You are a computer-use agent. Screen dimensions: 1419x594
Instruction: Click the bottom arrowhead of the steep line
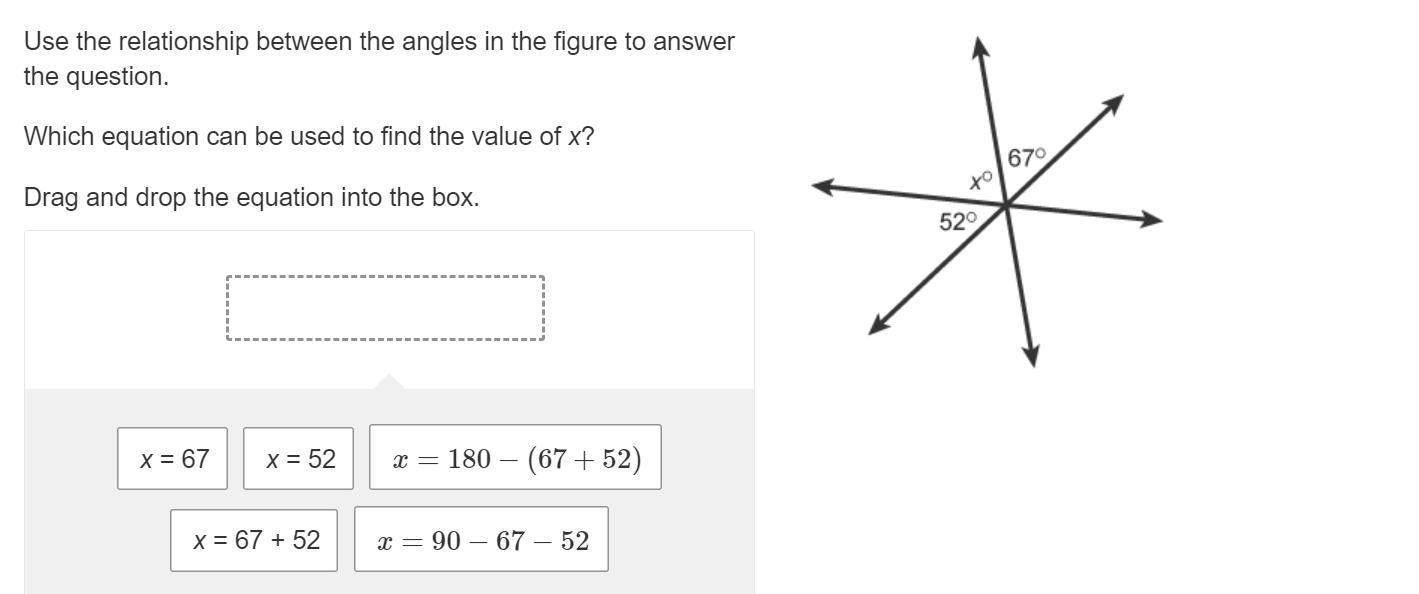(1032, 357)
